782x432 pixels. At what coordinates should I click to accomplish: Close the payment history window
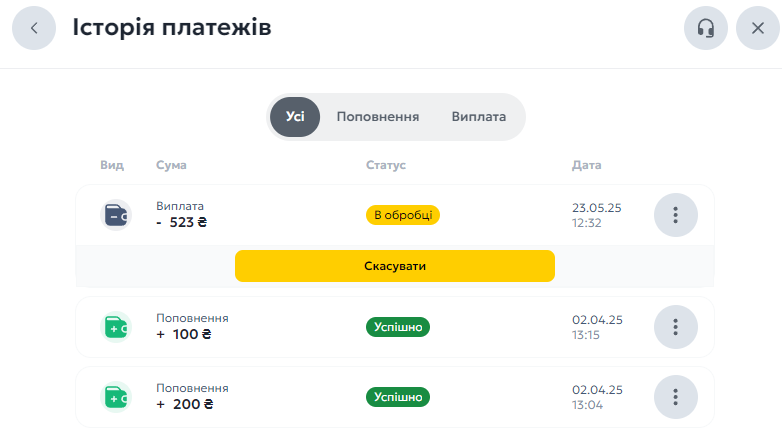click(758, 28)
